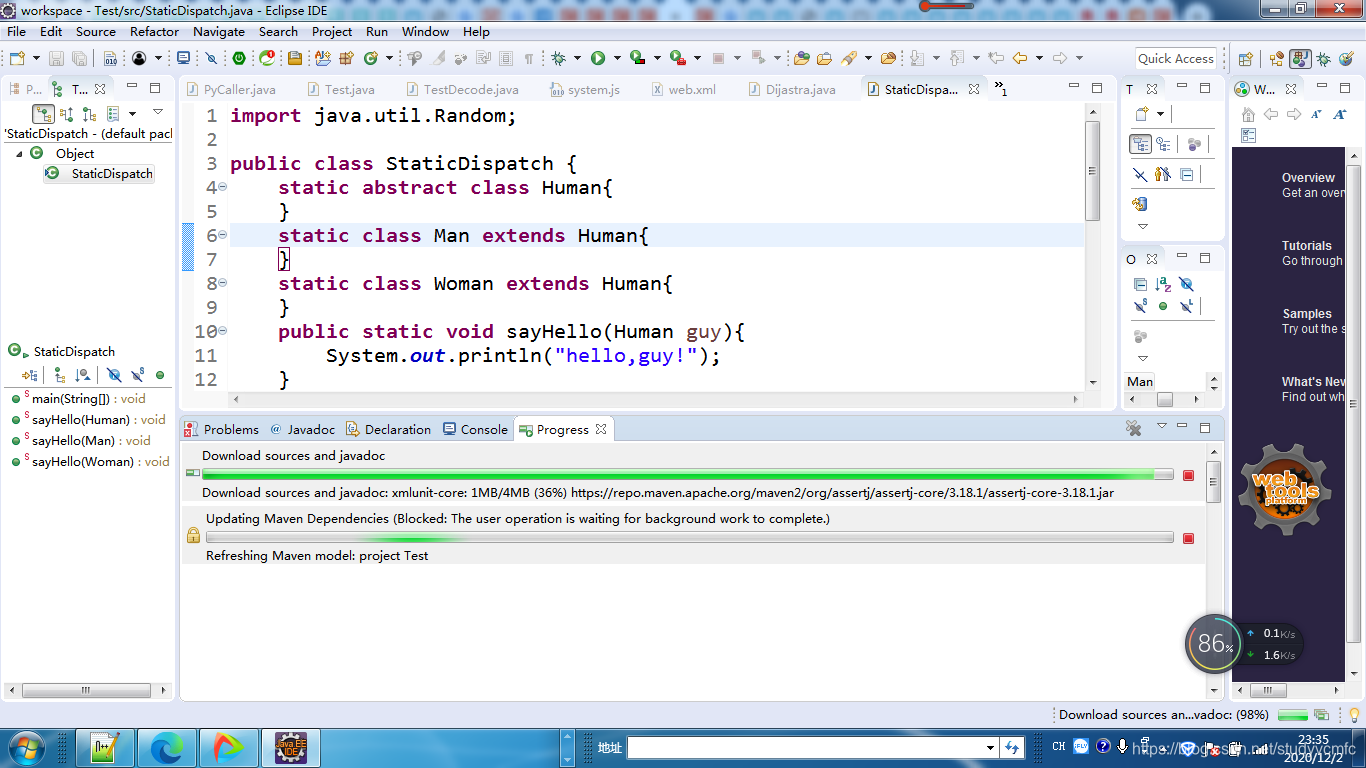1366x768 pixels.
Task: Click status bar download progress indicator
Action: click(1293, 715)
